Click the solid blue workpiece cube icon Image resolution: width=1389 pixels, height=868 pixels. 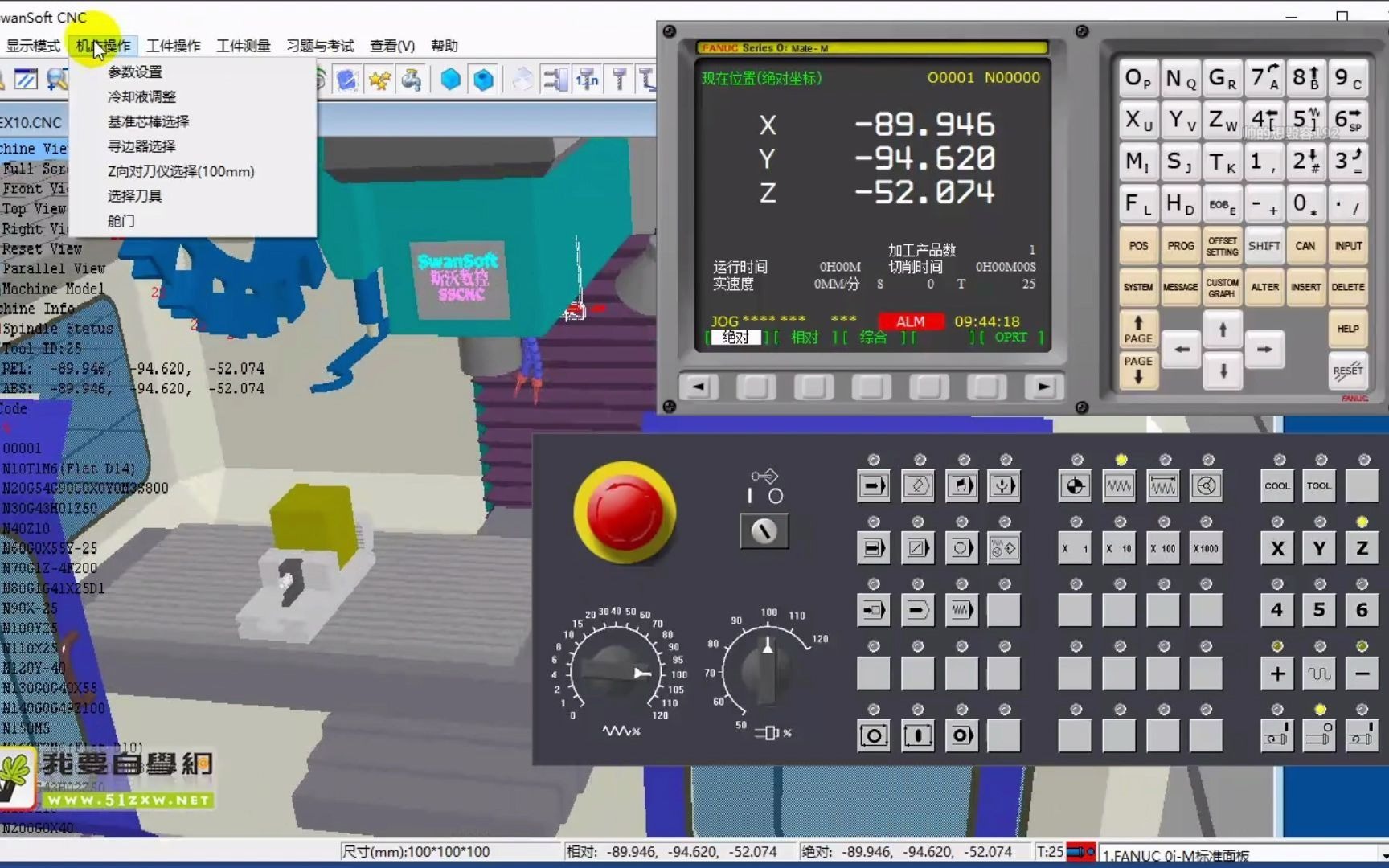pos(451,80)
